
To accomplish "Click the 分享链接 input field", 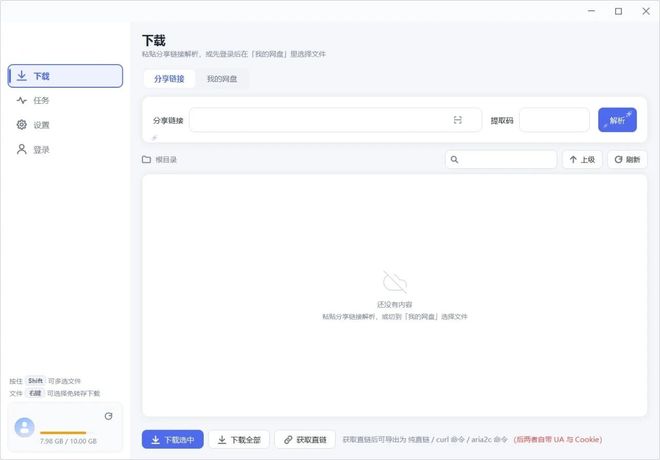I will point(335,120).
